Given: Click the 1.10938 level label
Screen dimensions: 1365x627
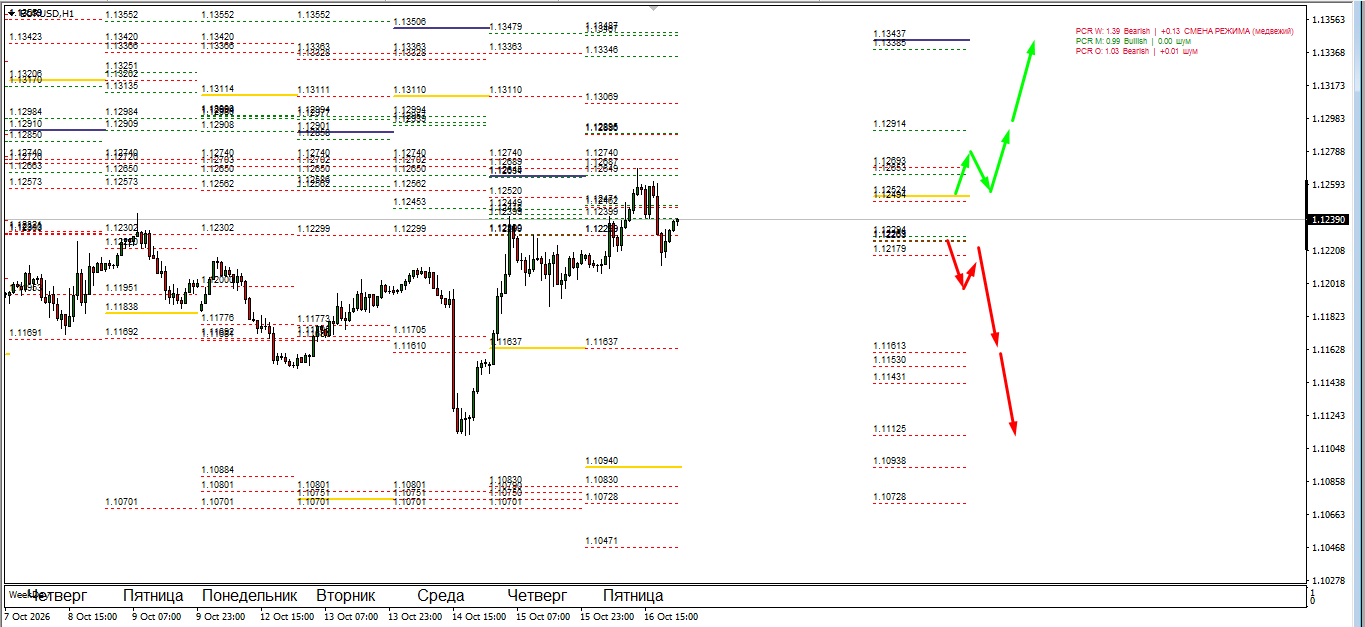Looking at the screenshot, I should point(889,461).
